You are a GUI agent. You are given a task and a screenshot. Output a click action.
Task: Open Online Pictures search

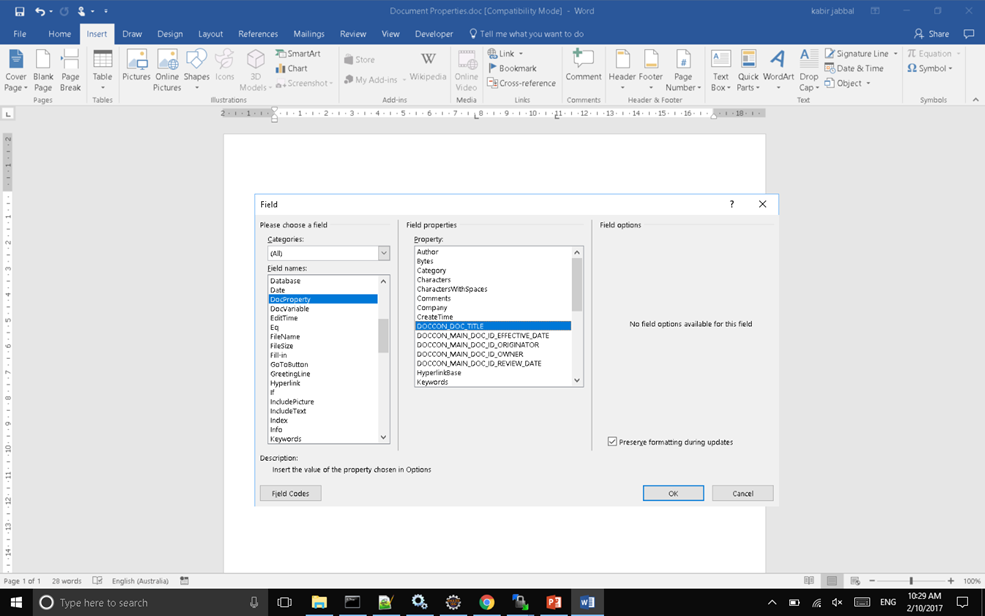pyautogui.click(x=167, y=71)
